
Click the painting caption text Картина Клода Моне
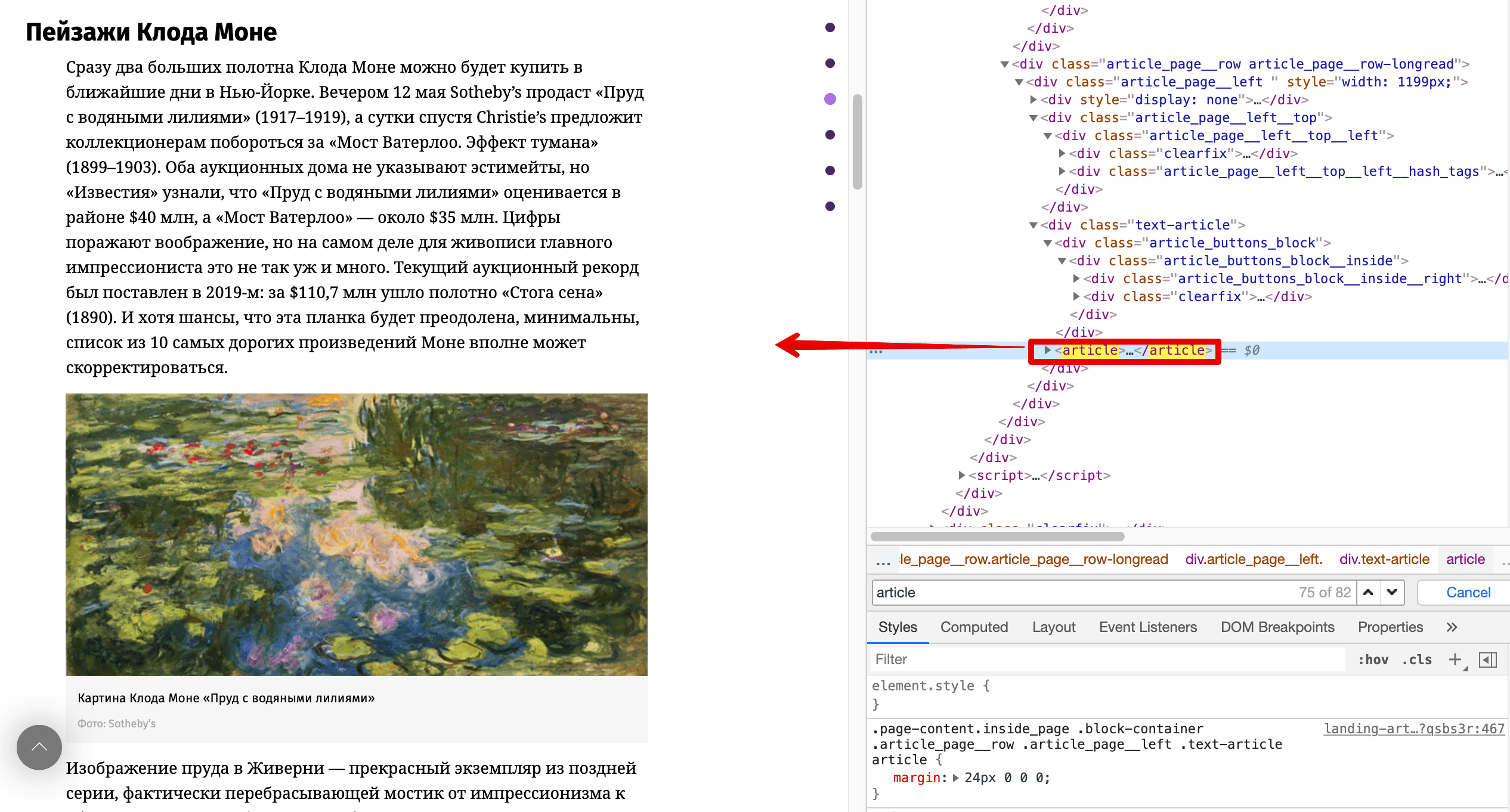[x=226, y=698]
